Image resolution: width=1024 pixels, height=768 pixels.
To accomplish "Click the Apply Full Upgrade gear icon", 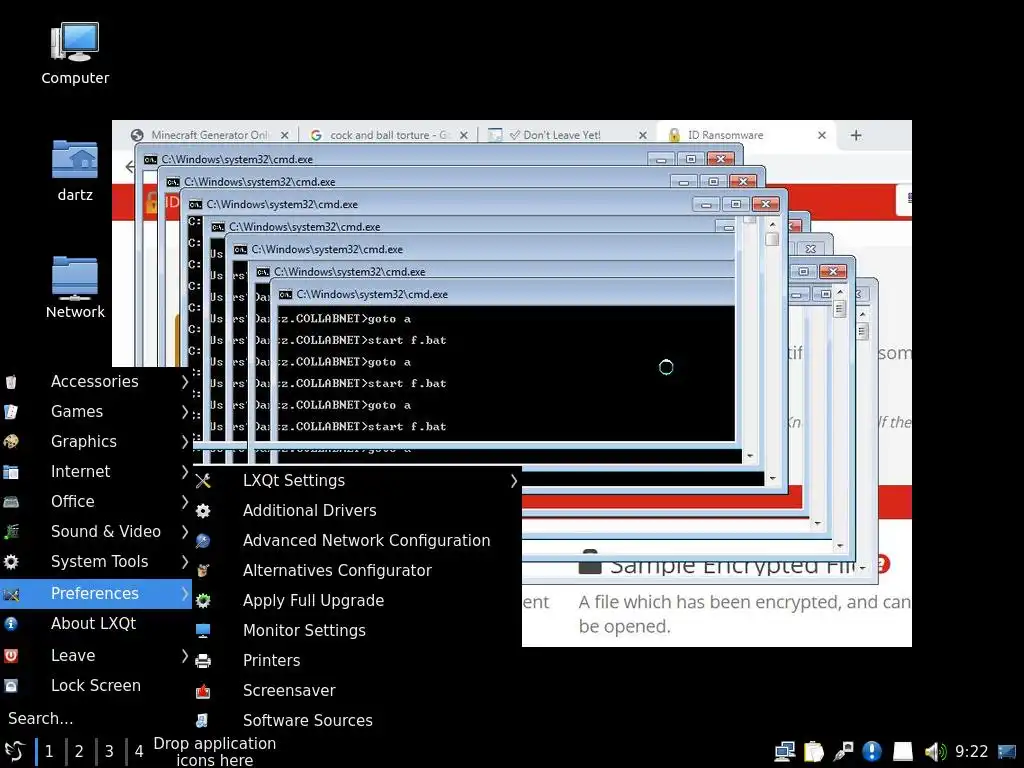I will tap(203, 601).
